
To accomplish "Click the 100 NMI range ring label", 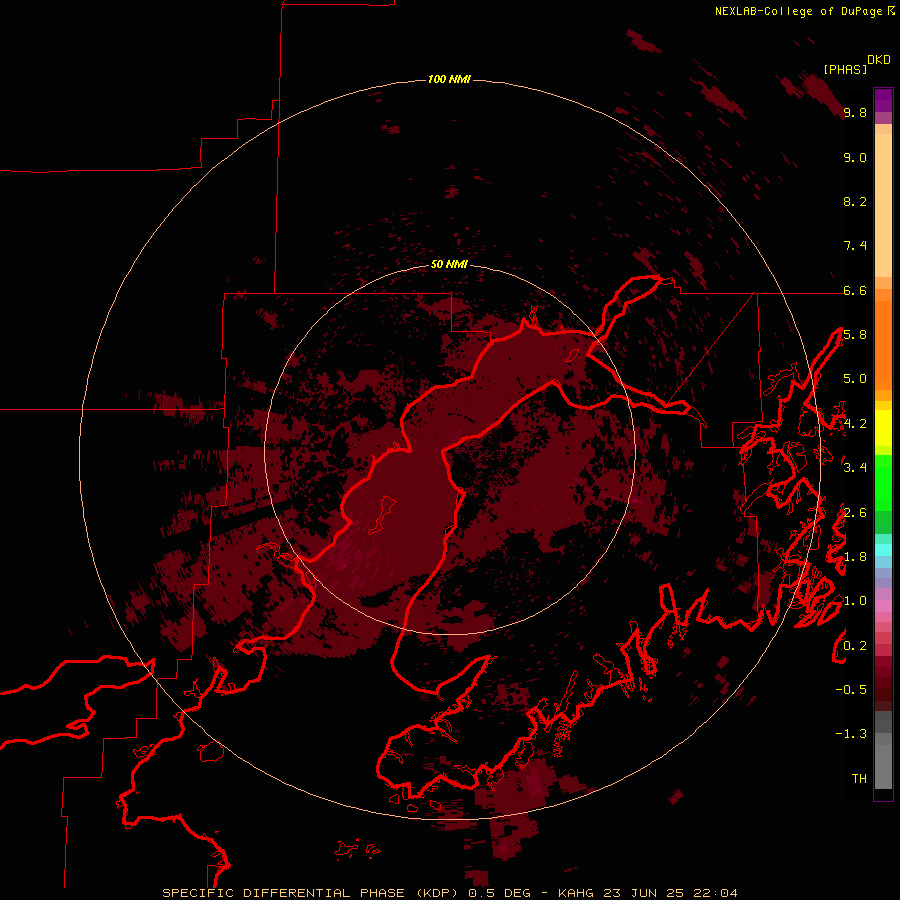I will click(x=449, y=79).
